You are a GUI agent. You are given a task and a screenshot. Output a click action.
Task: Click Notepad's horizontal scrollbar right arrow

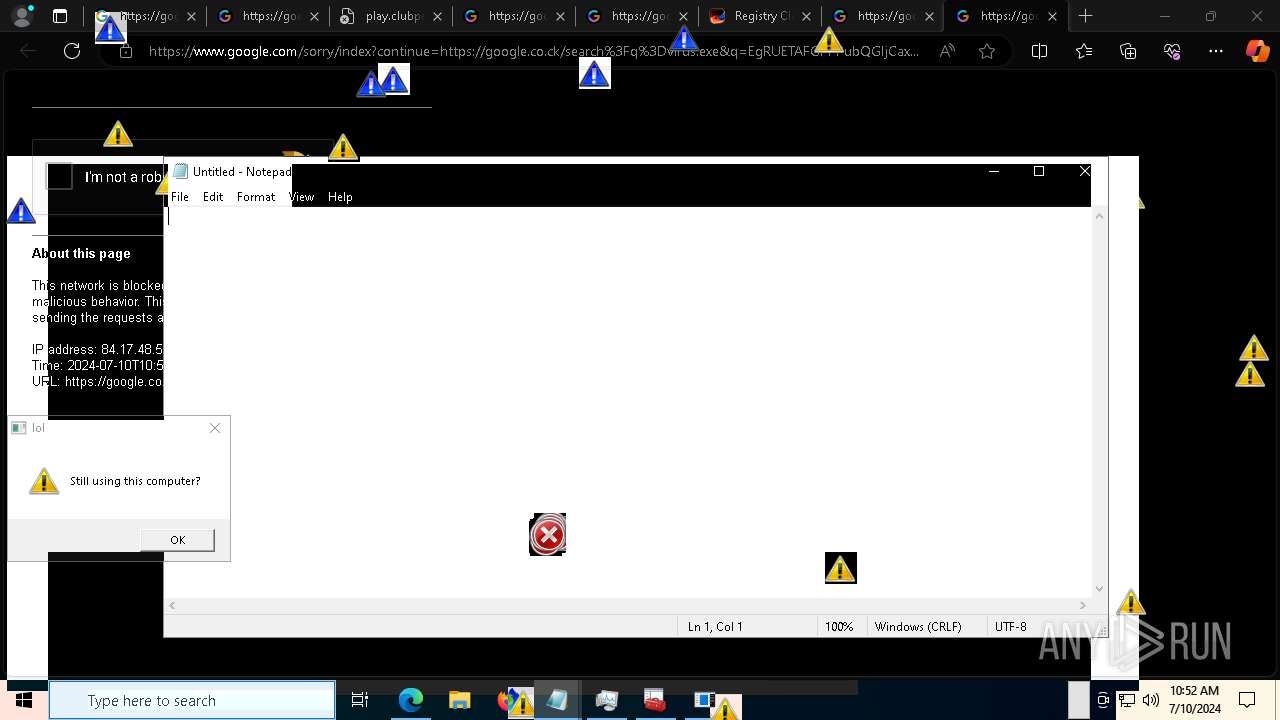(1082, 605)
